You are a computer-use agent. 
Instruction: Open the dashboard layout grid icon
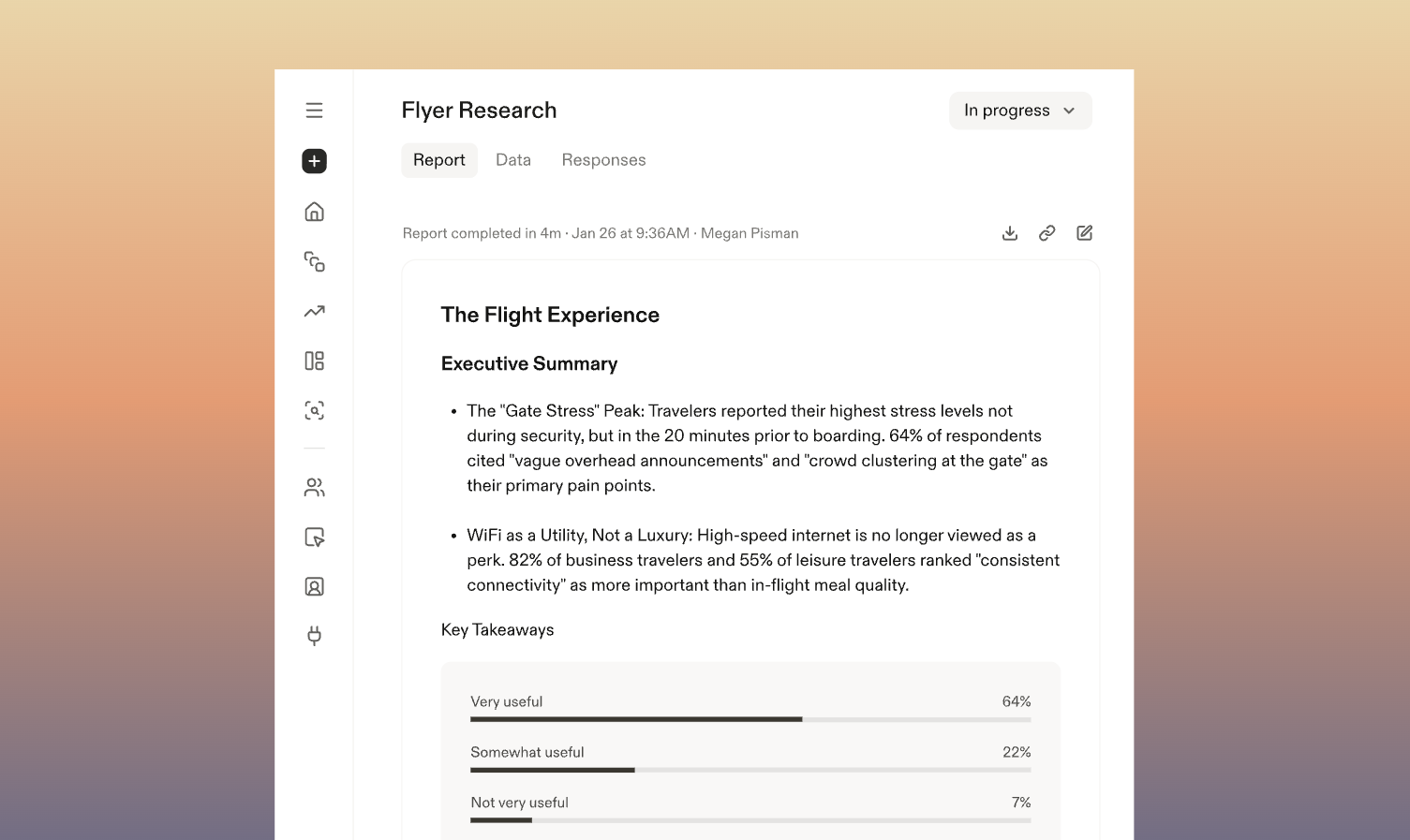[x=314, y=361]
